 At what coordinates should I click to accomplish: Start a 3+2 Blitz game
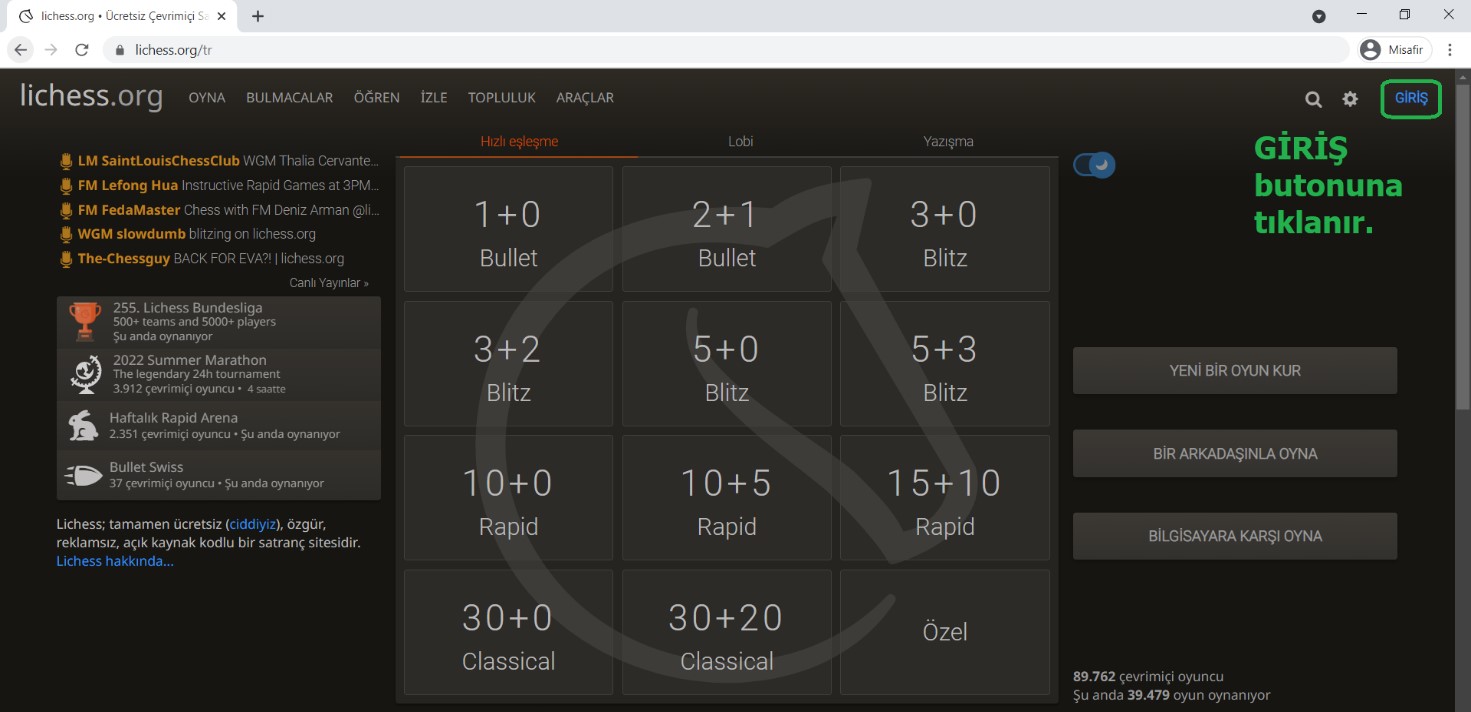point(509,364)
